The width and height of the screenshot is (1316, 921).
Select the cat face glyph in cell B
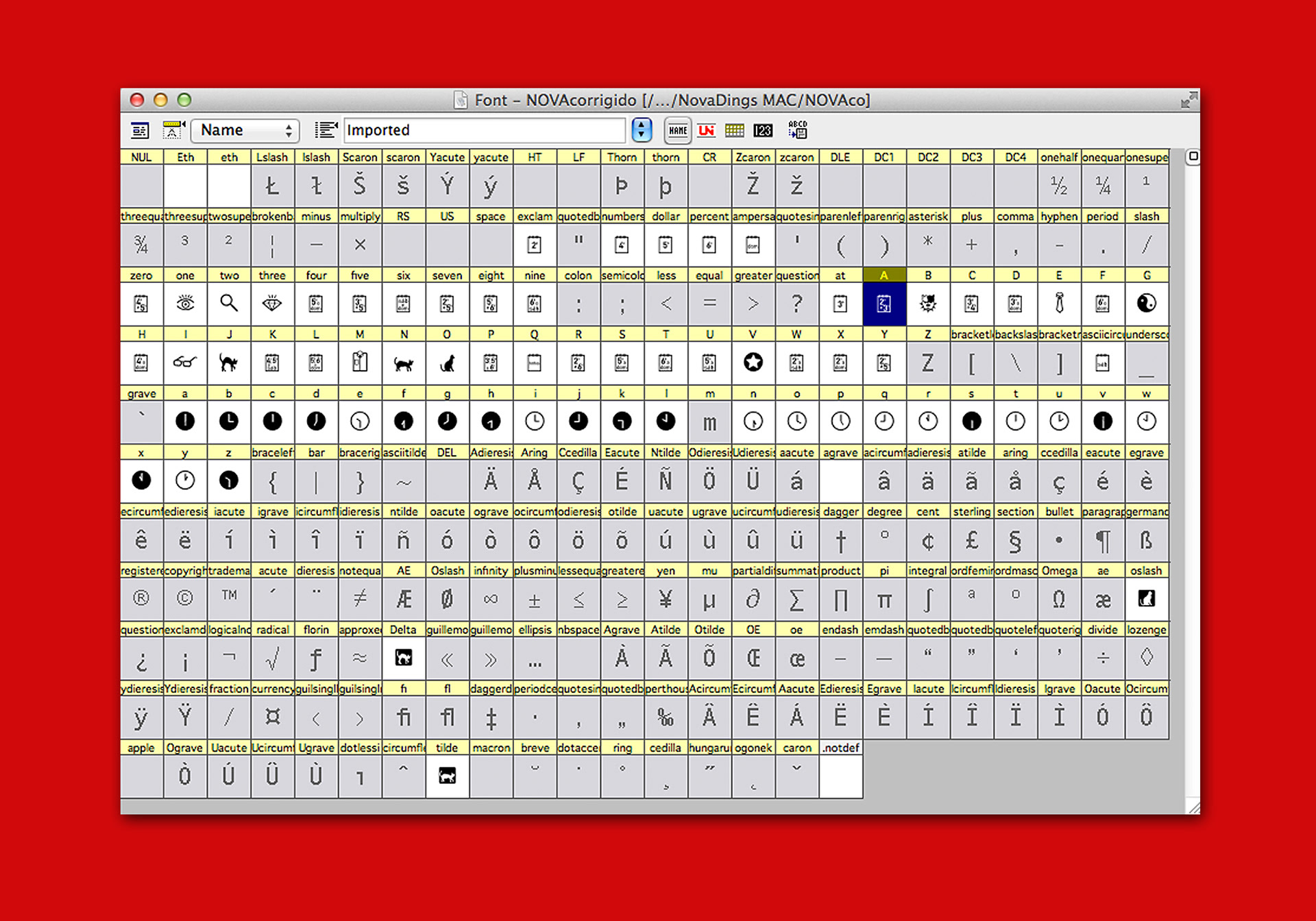pos(928,304)
